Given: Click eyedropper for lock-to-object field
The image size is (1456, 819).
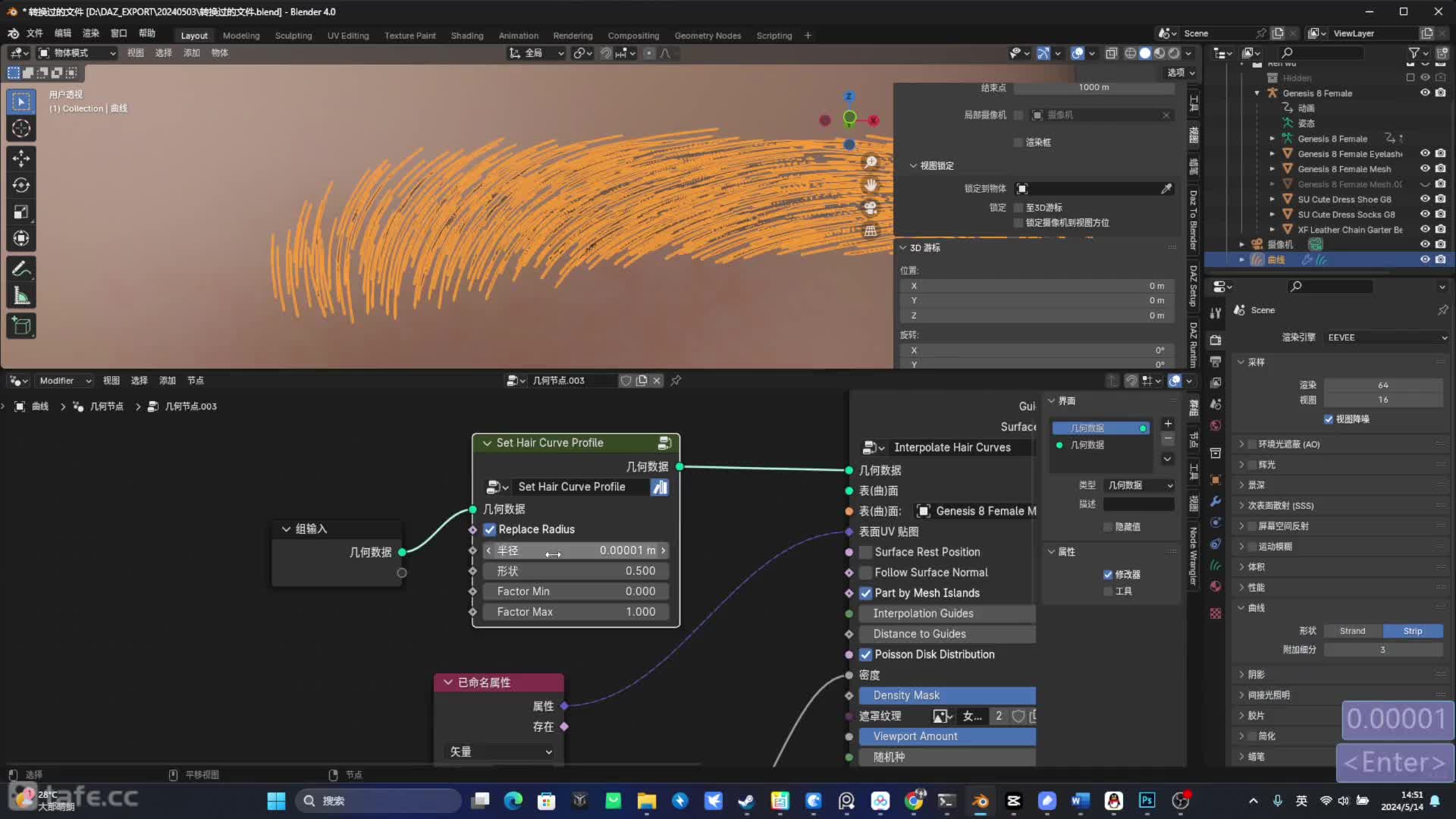Looking at the screenshot, I should coord(1166,189).
